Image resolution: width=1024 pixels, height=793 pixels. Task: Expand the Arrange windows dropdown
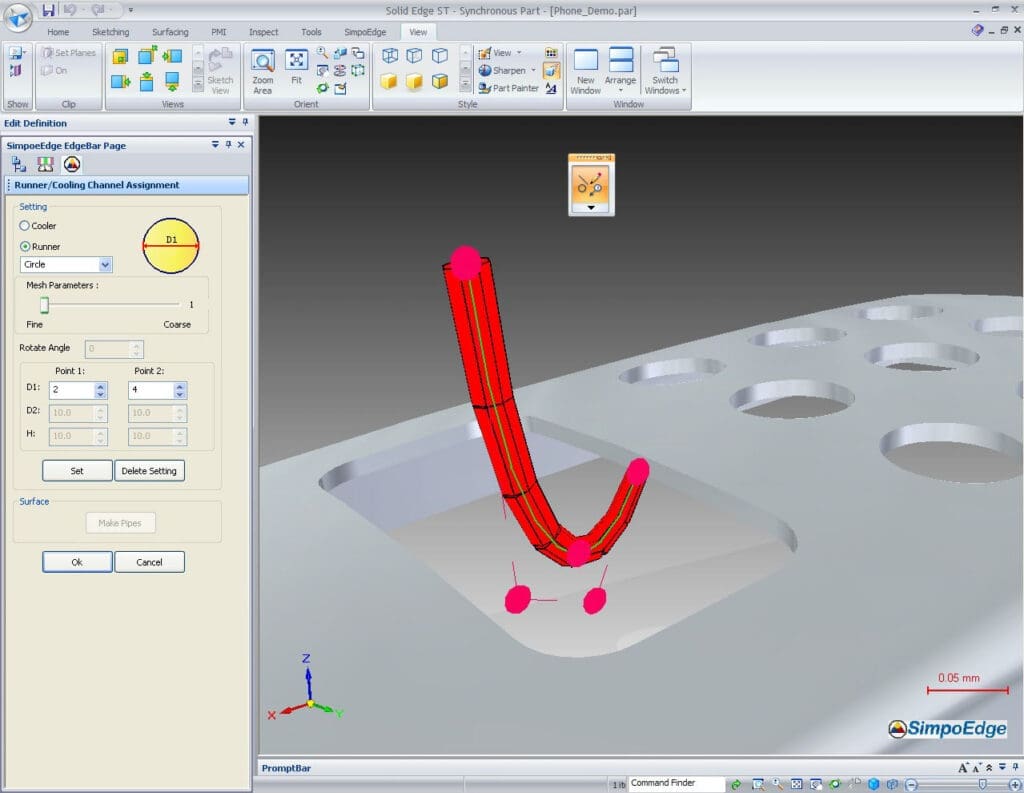tap(620, 90)
